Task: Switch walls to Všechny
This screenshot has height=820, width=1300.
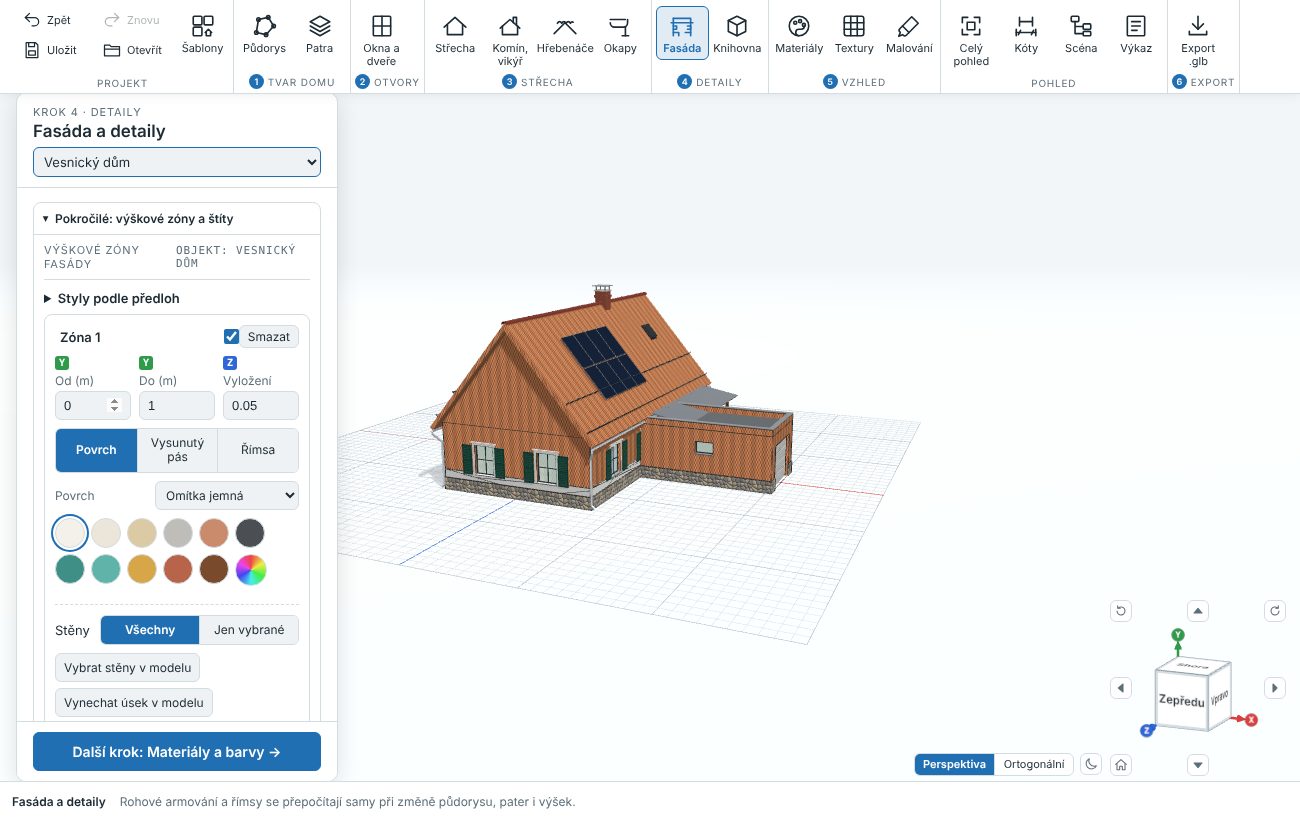Action: point(150,630)
